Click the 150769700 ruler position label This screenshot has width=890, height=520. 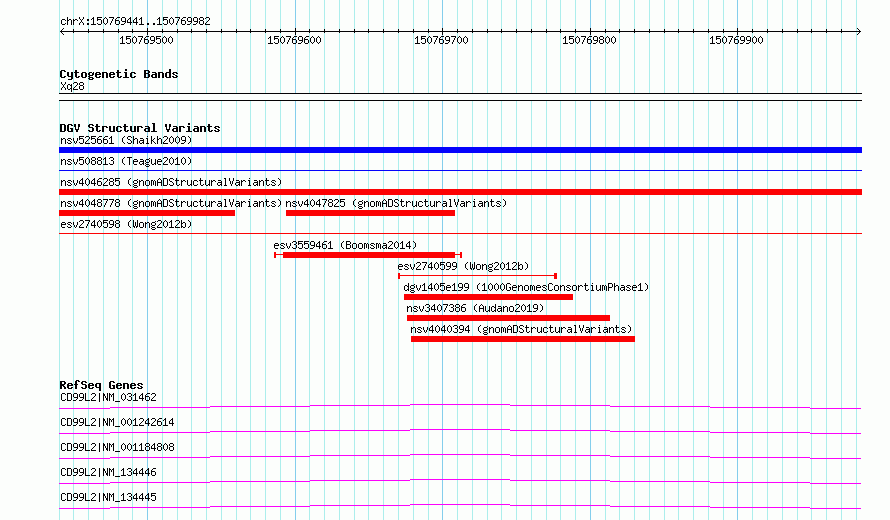pyautogui.click(x=441, y=40)
